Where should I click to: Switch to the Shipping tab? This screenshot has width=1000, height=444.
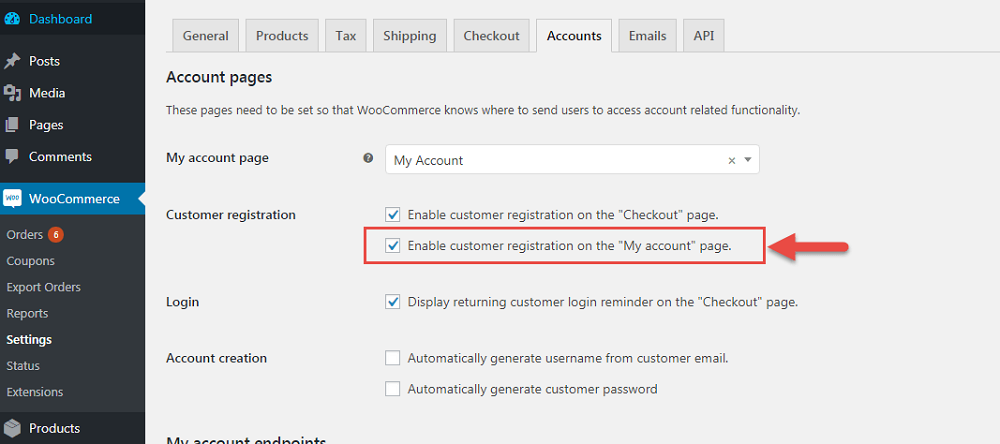click(x=409, y=36)
